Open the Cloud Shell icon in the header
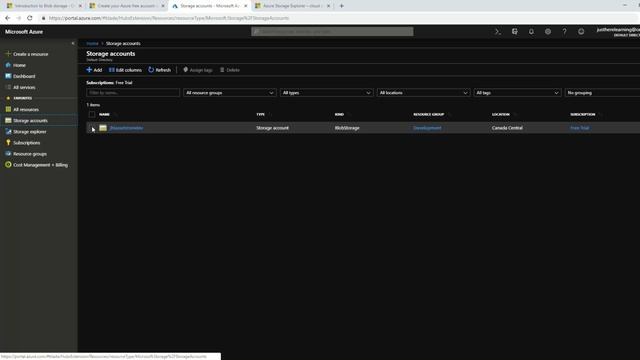Viewport: 640px width, 360px height. coord(498,31)
